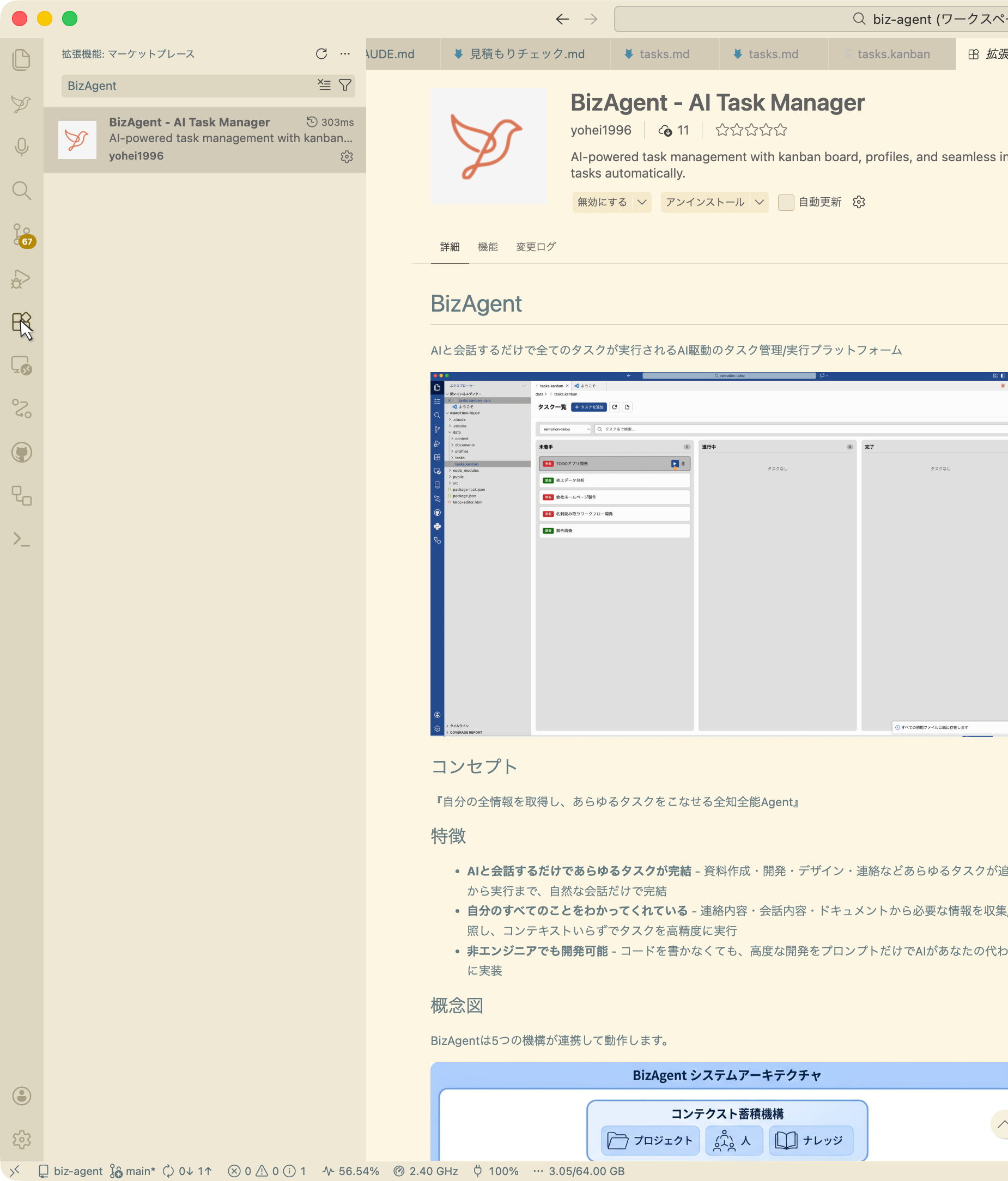
Task: Rate BizAgent by clicking a star
Action: click(750, 130)
